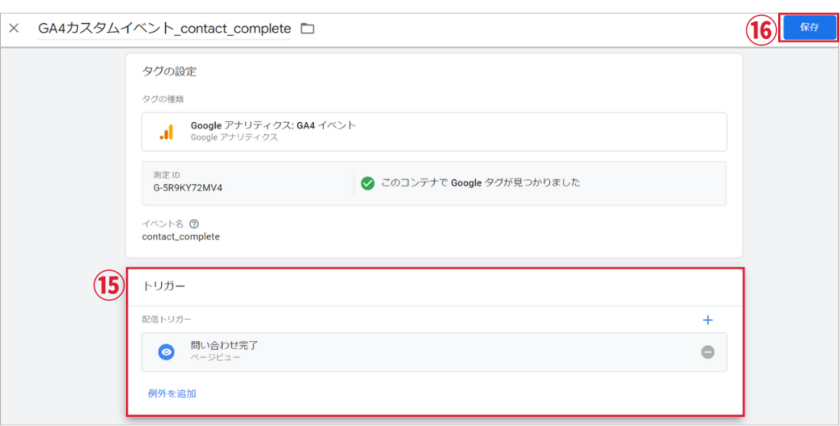
Task: Click the 例外を追加 link
Action: (x=172, y=393)
